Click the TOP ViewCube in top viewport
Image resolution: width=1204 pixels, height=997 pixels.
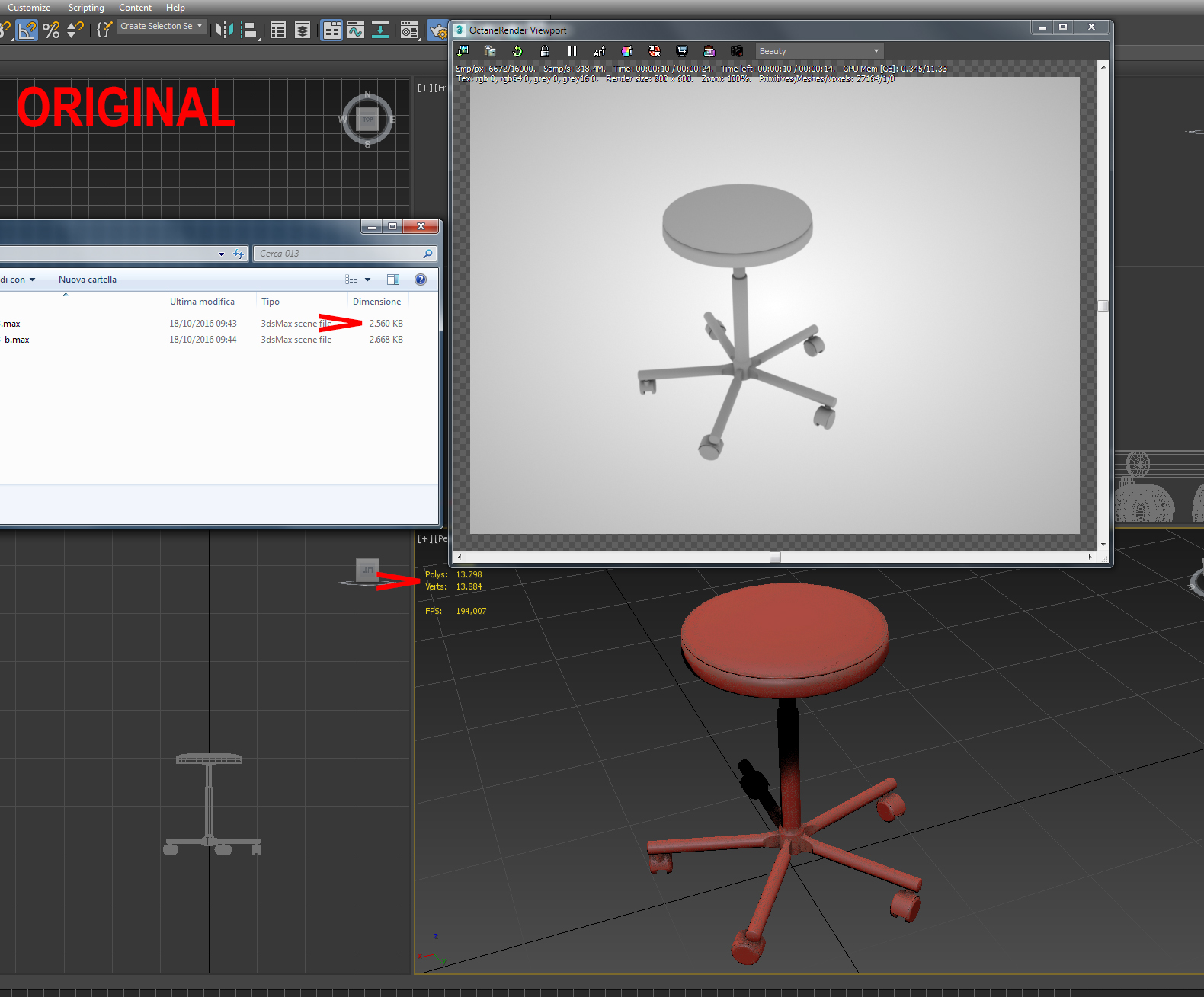point(368,119)
